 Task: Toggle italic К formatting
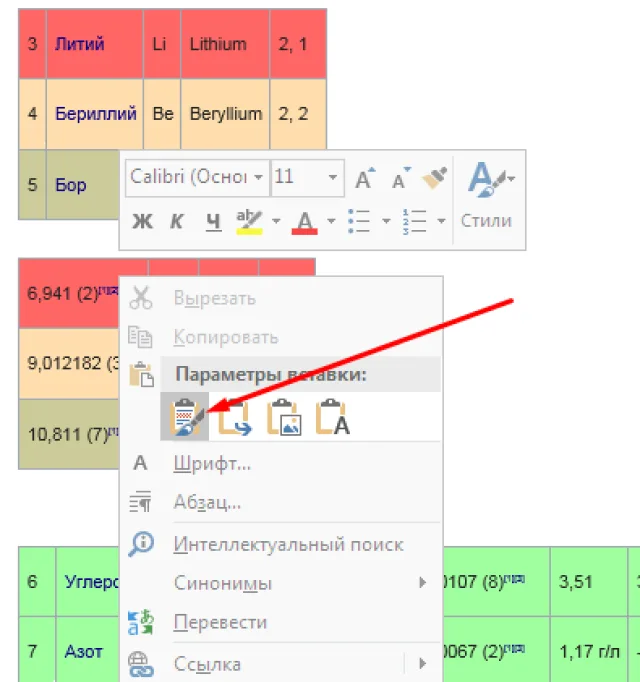coord(176,221)
